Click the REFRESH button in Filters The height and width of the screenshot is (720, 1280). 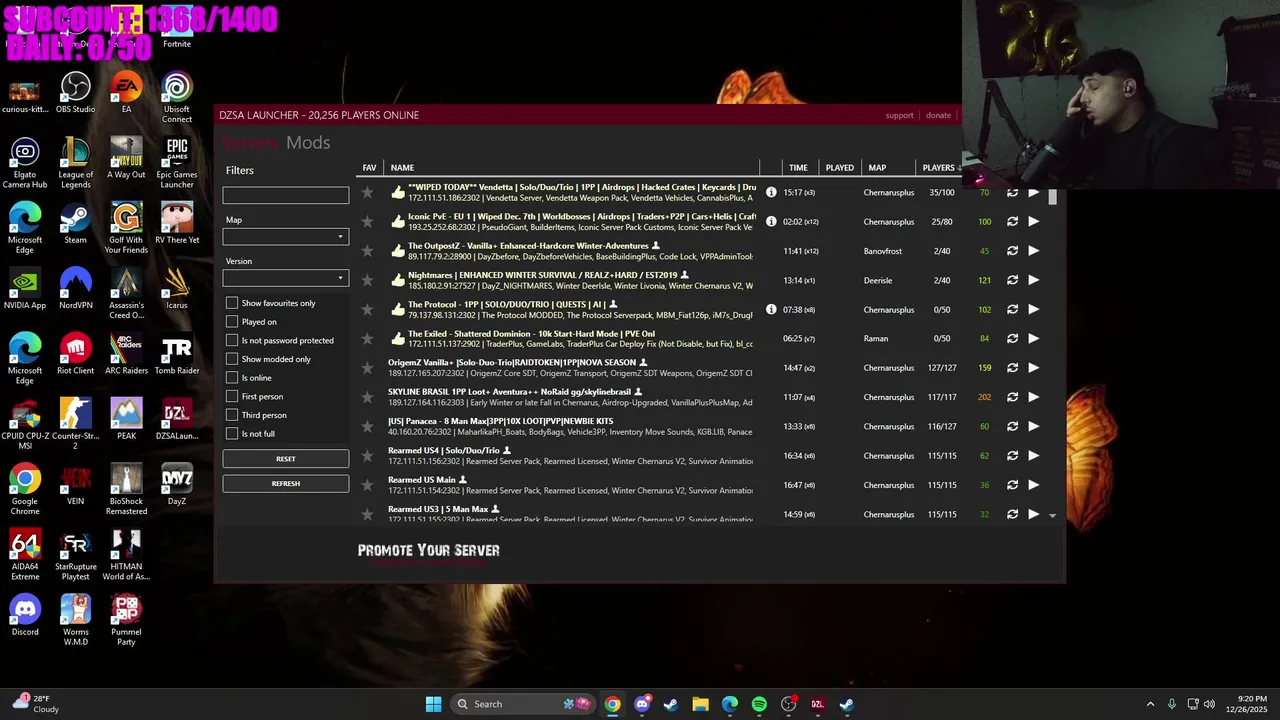coord(286,484)
